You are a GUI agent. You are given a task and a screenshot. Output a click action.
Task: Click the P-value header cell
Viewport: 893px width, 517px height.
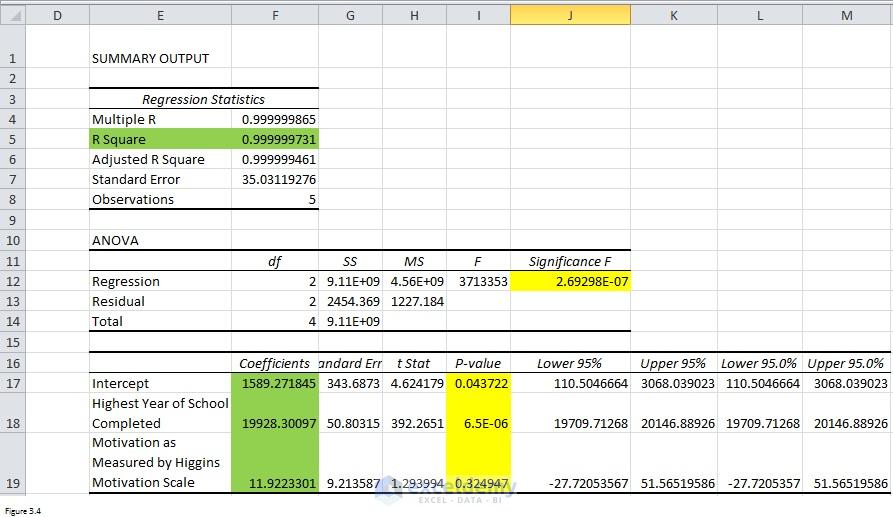(478, 363)
